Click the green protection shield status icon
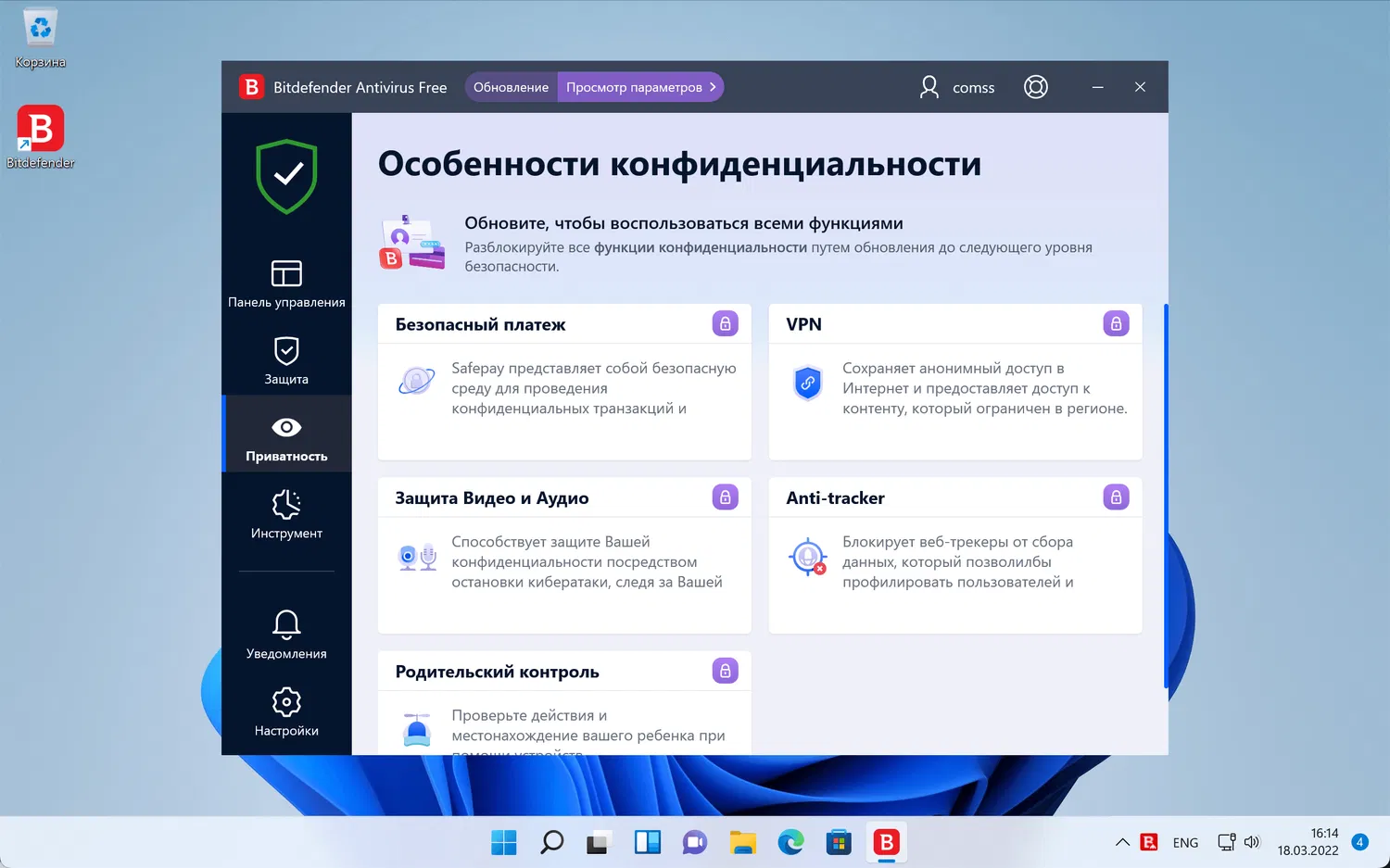Viewport: 1390px width, 868px height. tap(287, 176)
